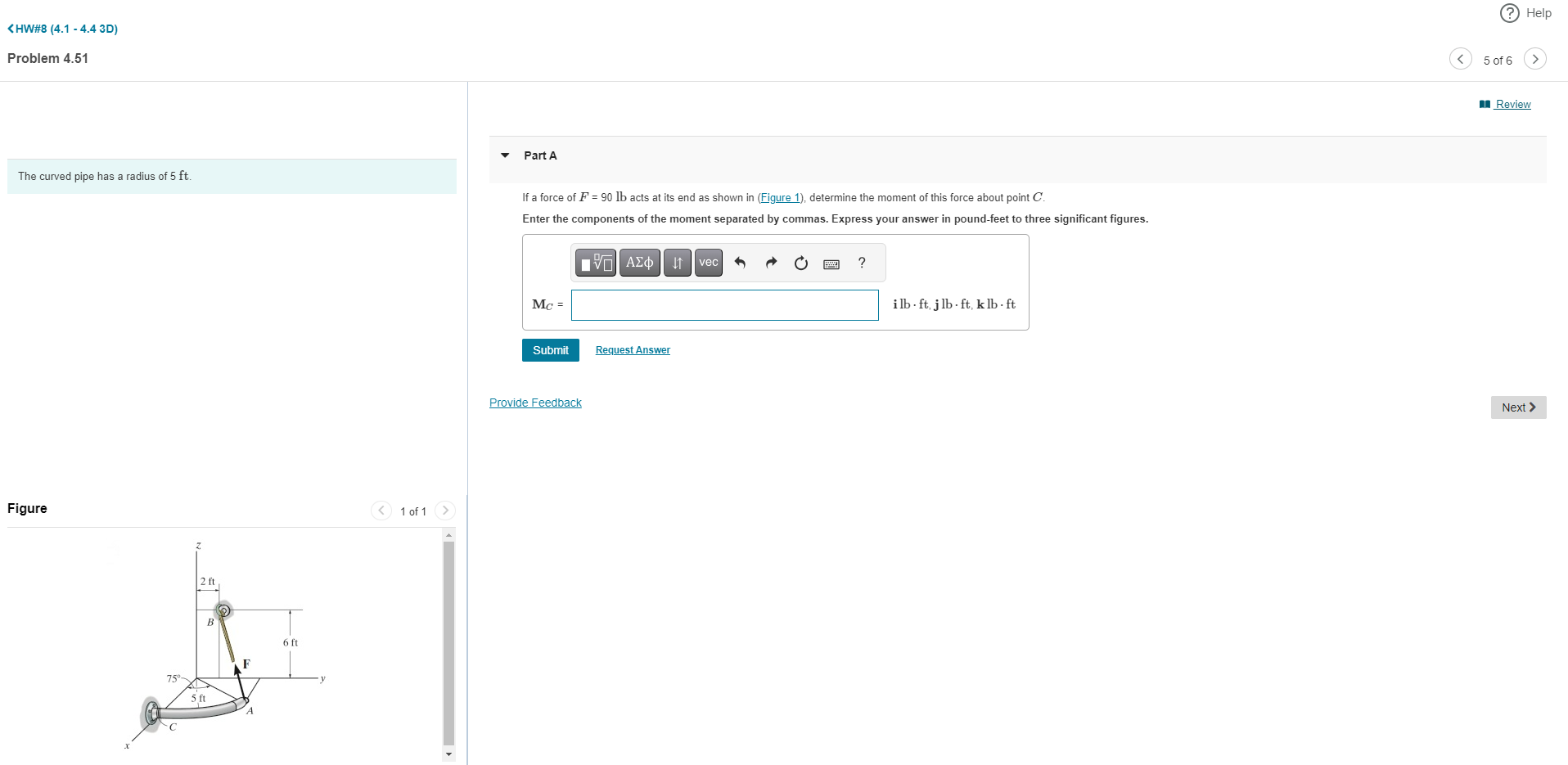The height and width of the screenshot is (765, 1568).
Task: Reset the answer field with the reset icon
Action: pyautogui.click(x=800, y=263)
